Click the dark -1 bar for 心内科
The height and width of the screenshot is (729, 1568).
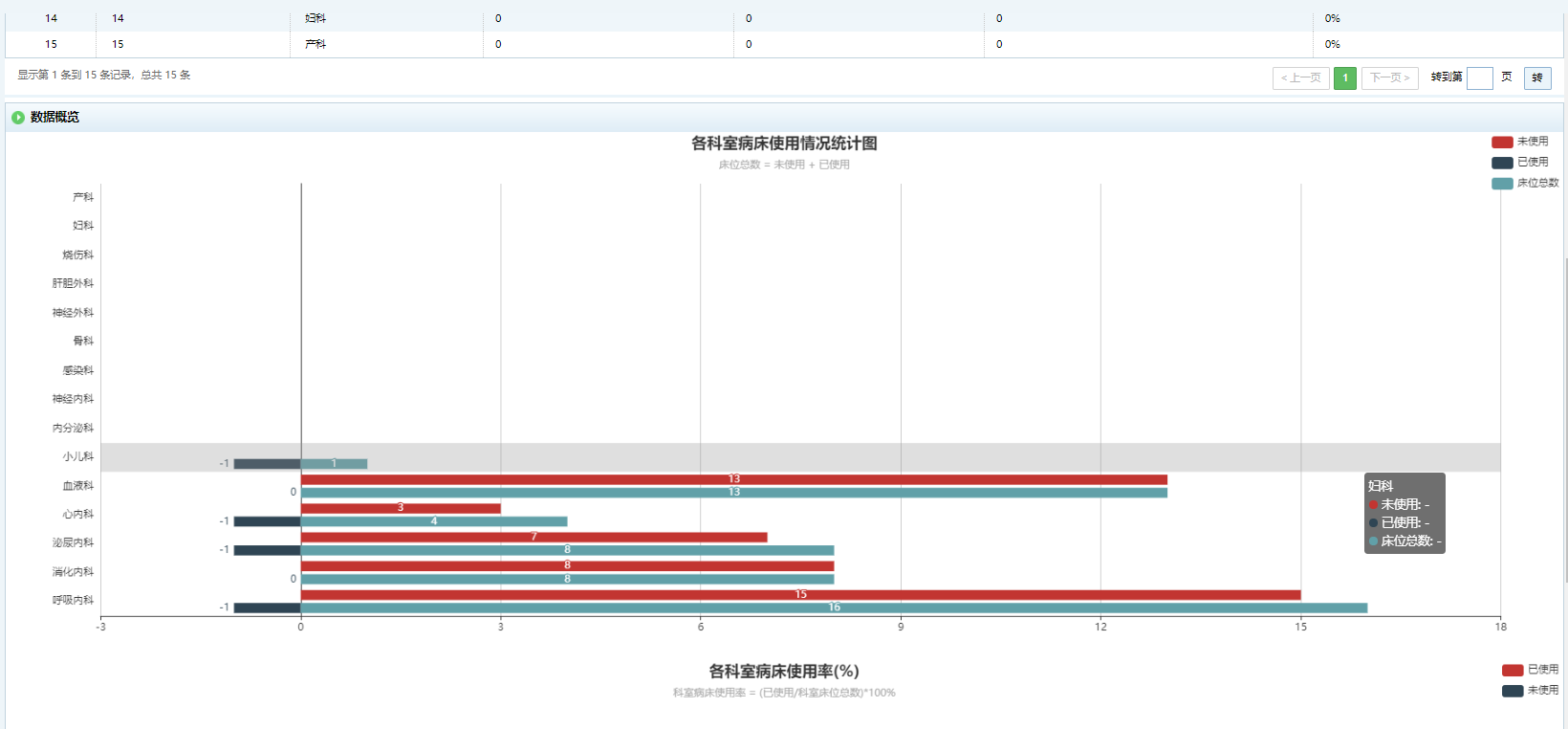click(x=268, y=521)
